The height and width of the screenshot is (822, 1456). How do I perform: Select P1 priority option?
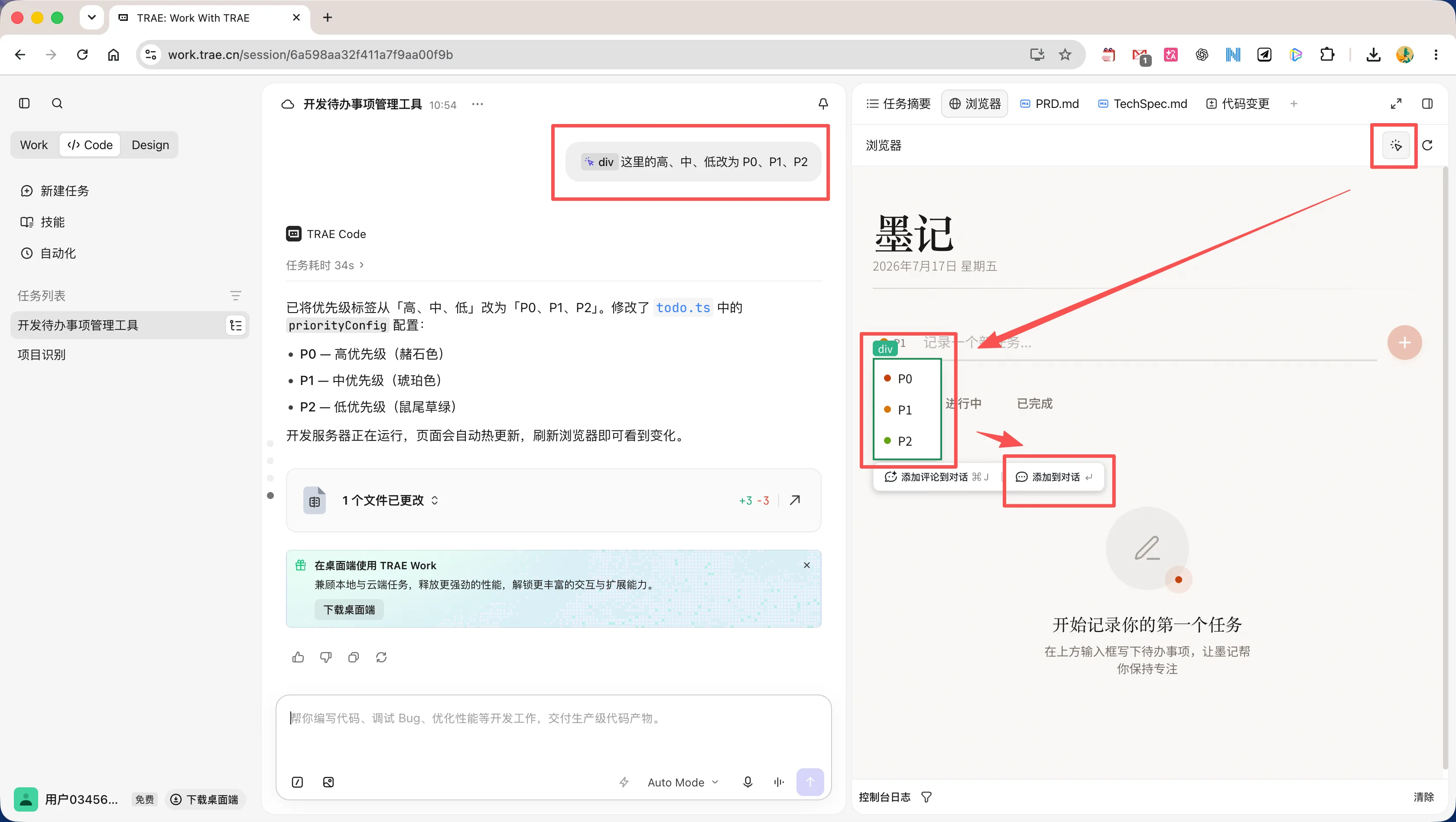click(x=906, y=410)
